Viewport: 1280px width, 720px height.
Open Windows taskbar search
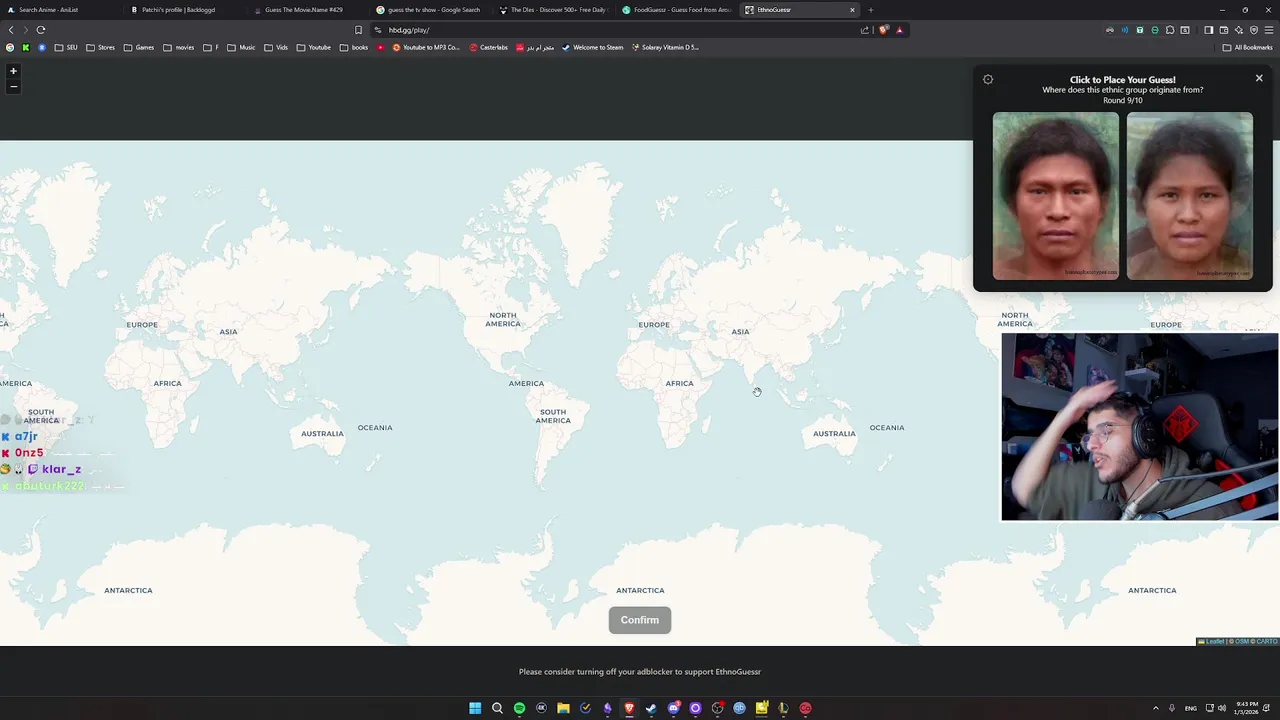click(497, 708)
